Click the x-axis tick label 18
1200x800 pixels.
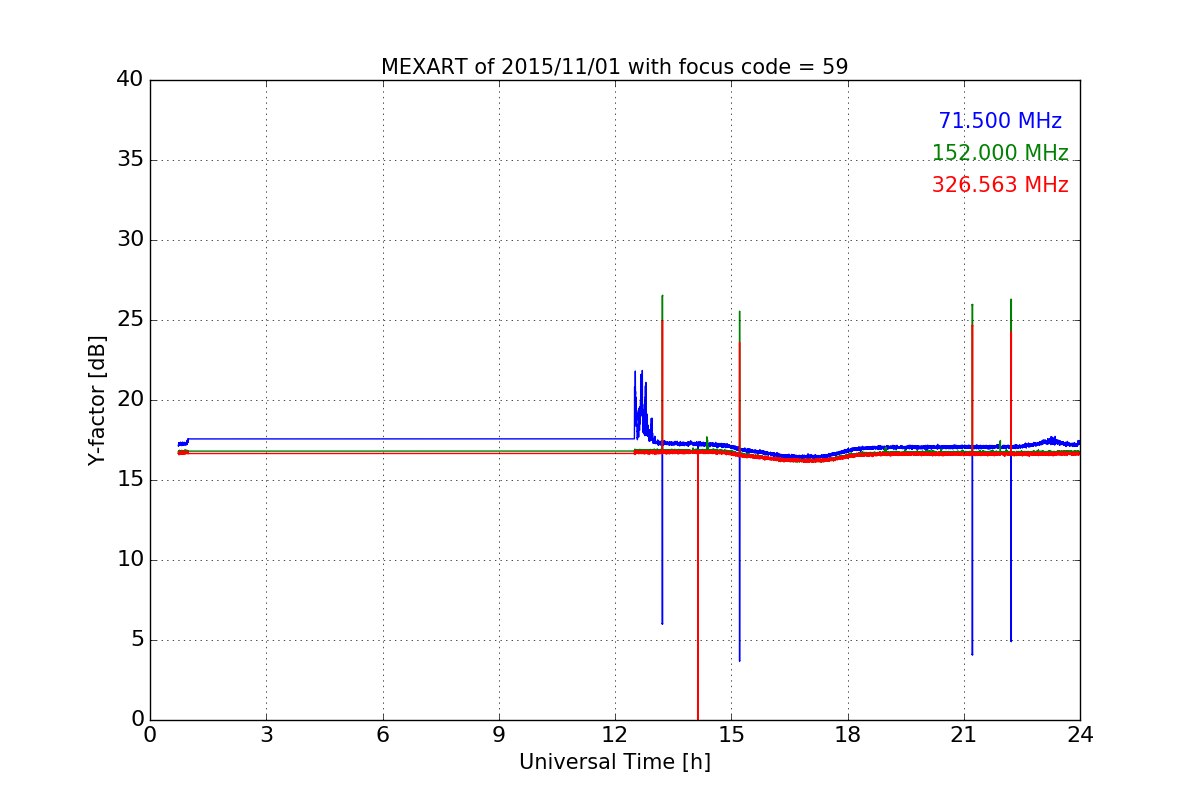pyautogui.click(x=848, y=735)
